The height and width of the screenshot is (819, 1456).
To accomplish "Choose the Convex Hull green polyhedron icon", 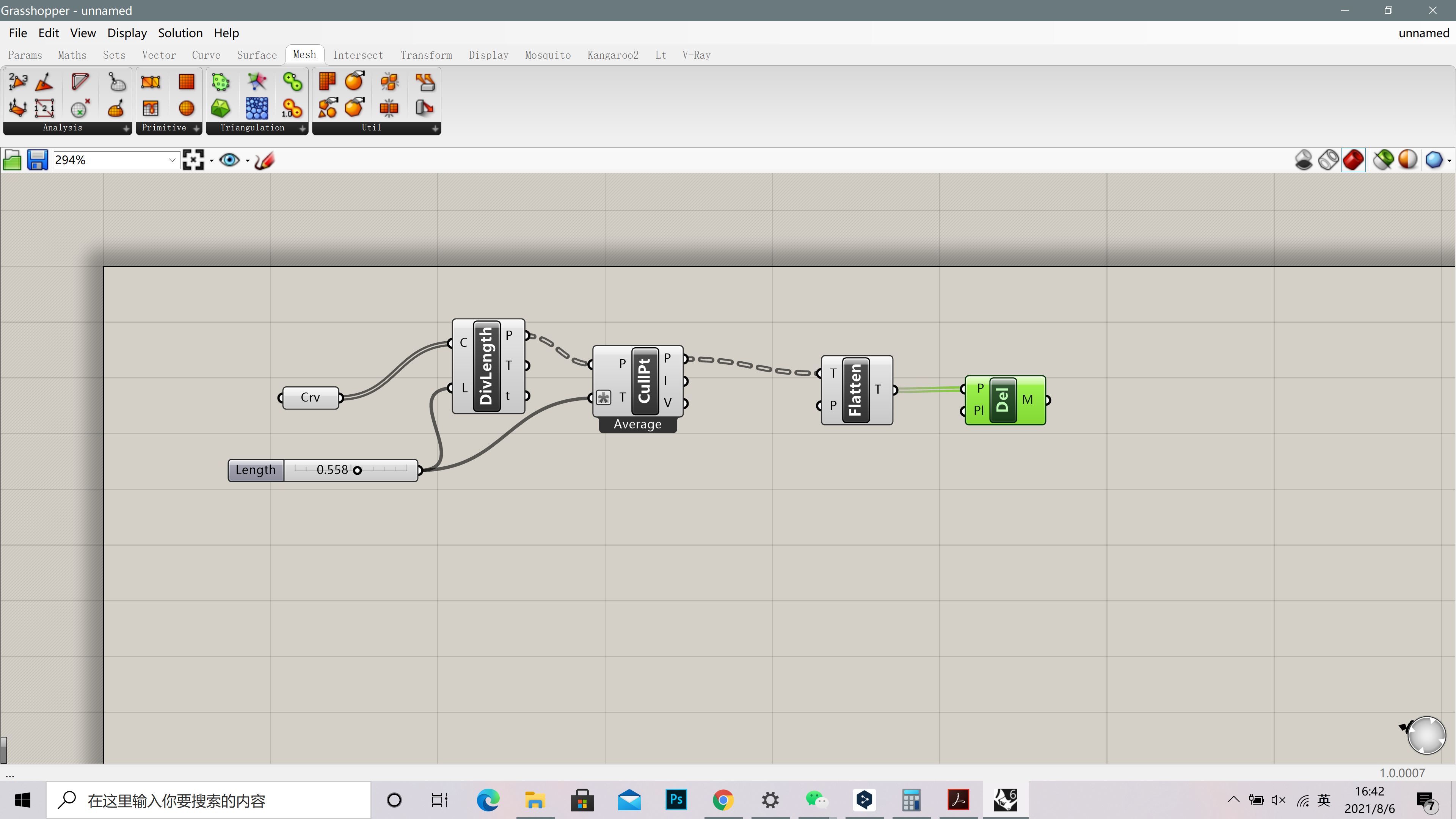I will point(220,108).
